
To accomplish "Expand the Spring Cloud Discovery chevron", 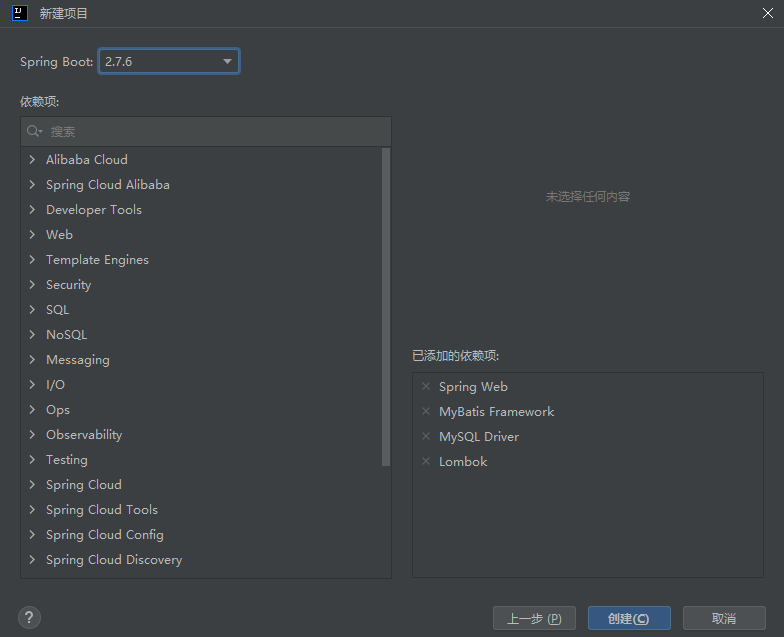I will click(32, 560).
